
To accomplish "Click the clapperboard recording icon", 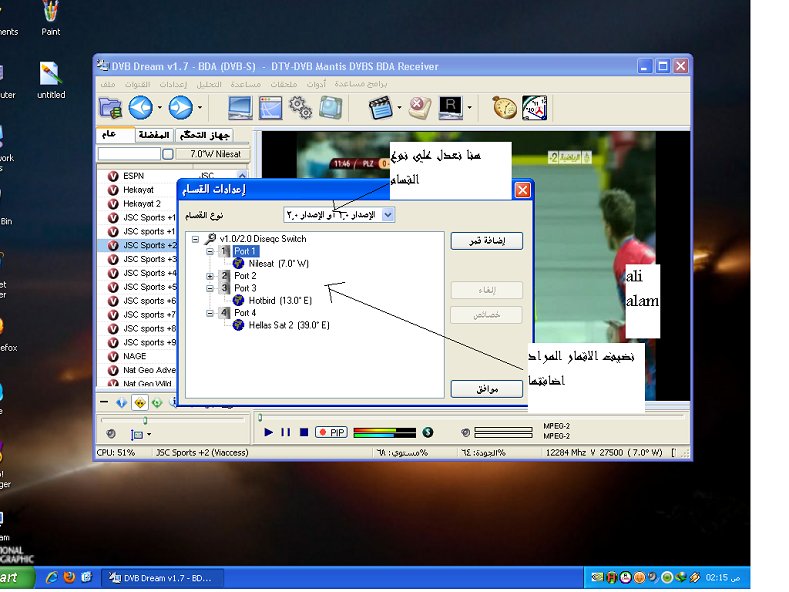I will click(380, 108).
